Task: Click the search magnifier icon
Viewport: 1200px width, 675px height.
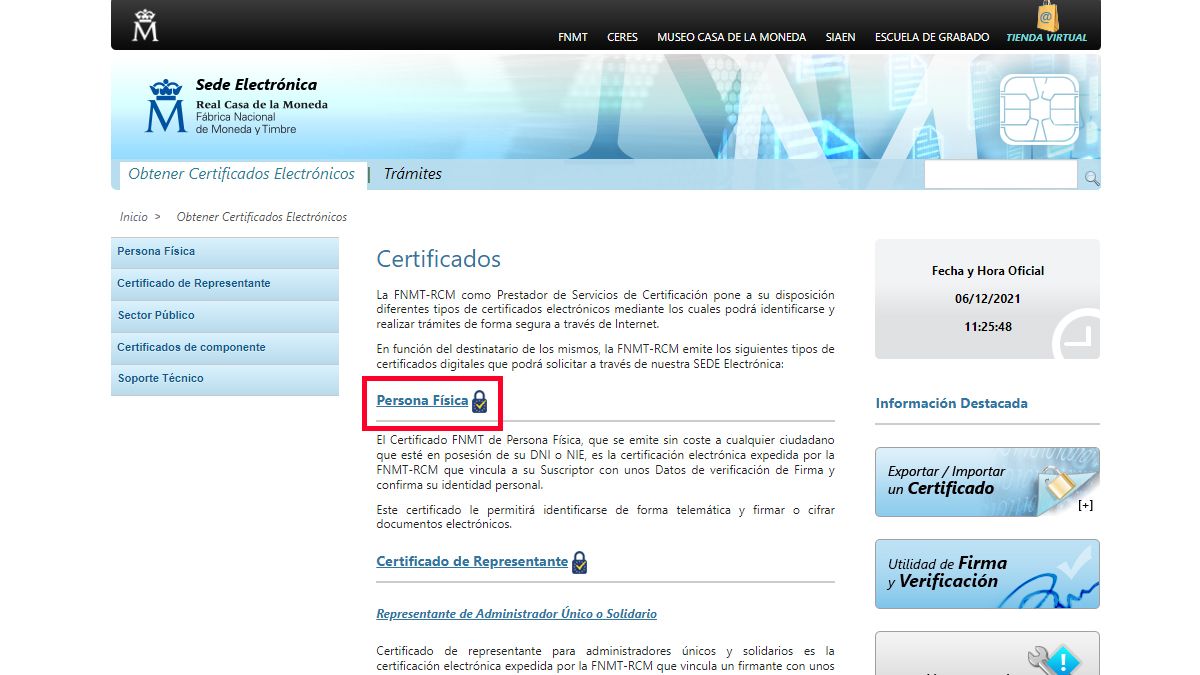Action: (x=1090, y=175)
